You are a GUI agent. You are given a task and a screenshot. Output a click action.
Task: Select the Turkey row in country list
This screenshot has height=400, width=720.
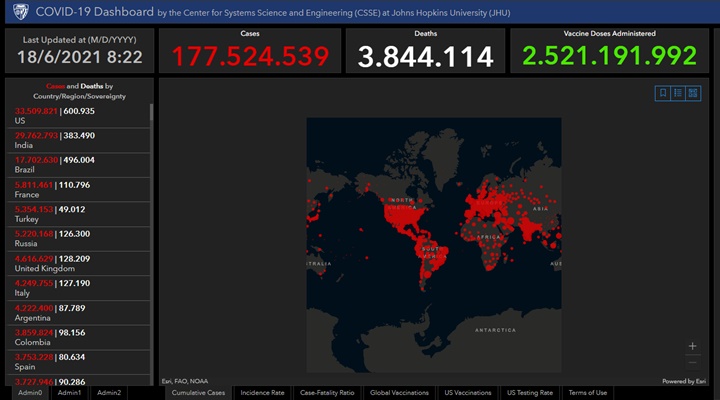pyautogui.click(x=78, y=214)
